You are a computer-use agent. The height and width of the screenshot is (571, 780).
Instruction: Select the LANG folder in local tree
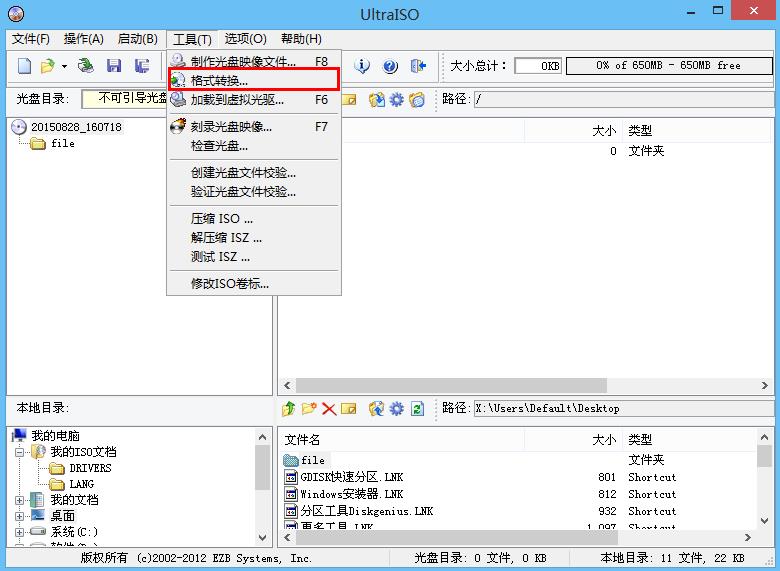coord(82,484)
